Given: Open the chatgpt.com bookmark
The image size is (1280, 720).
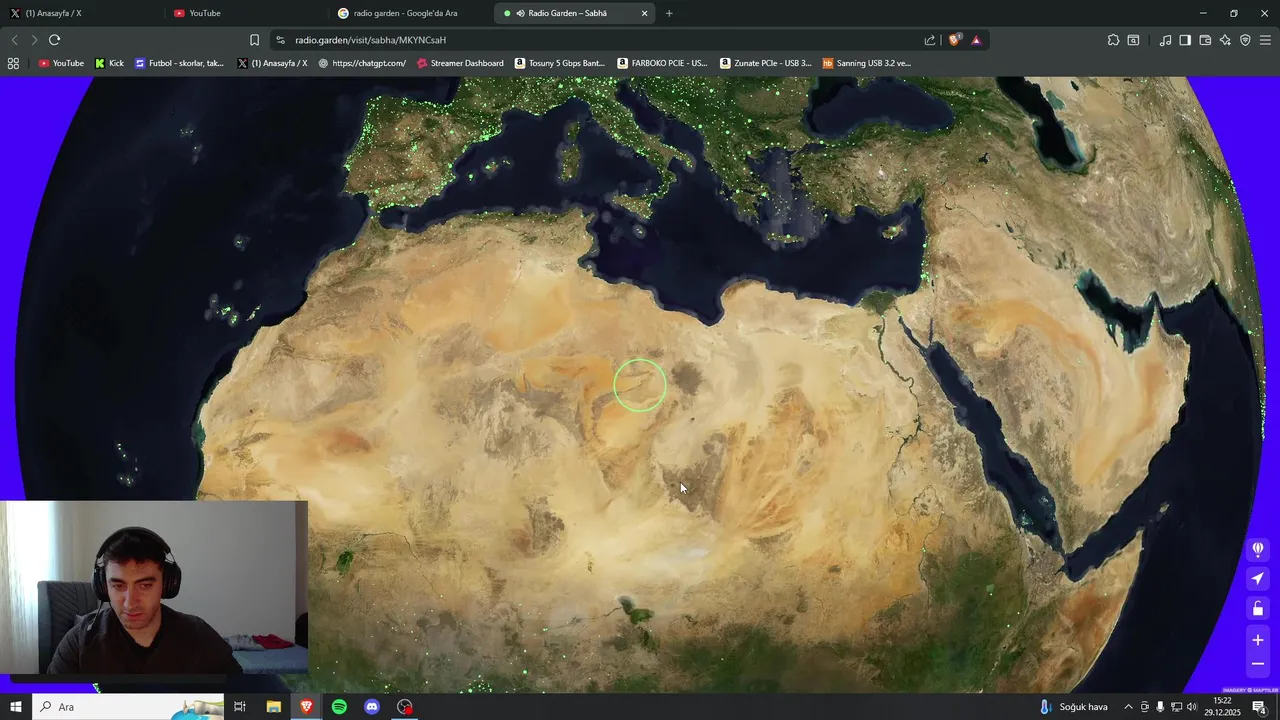Looking at the screenshot, I should 362,63.
